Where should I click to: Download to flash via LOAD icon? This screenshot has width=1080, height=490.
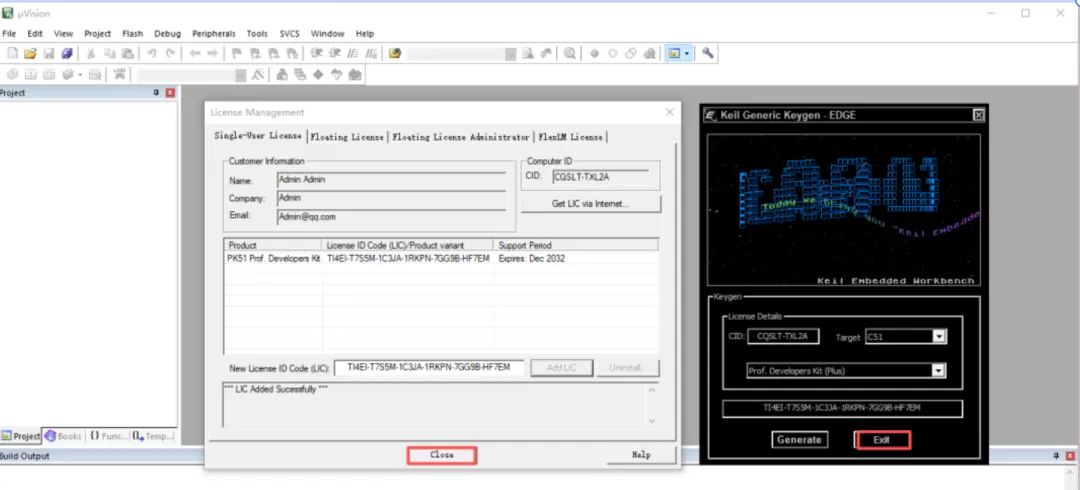[119, 74]
